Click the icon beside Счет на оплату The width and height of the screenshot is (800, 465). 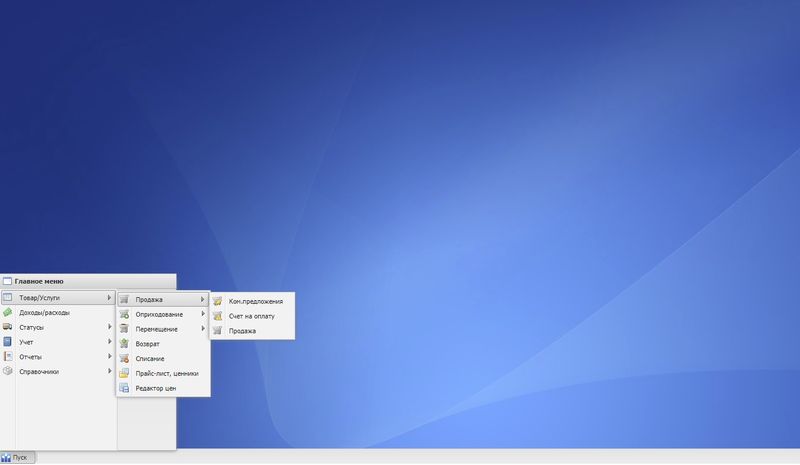[x=217, y=316]
